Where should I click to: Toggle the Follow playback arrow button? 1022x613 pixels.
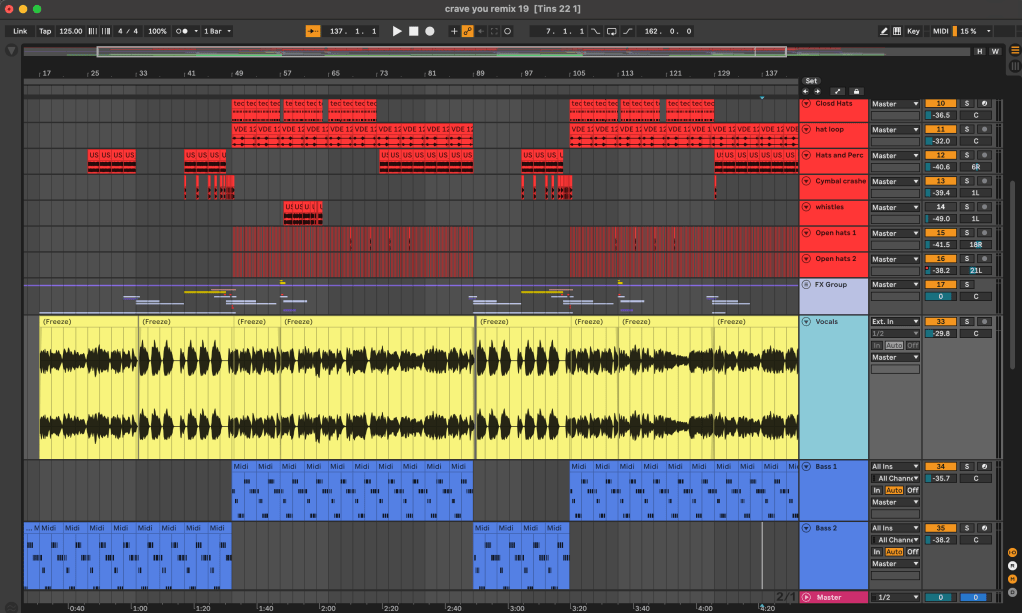tap(314, 31)
